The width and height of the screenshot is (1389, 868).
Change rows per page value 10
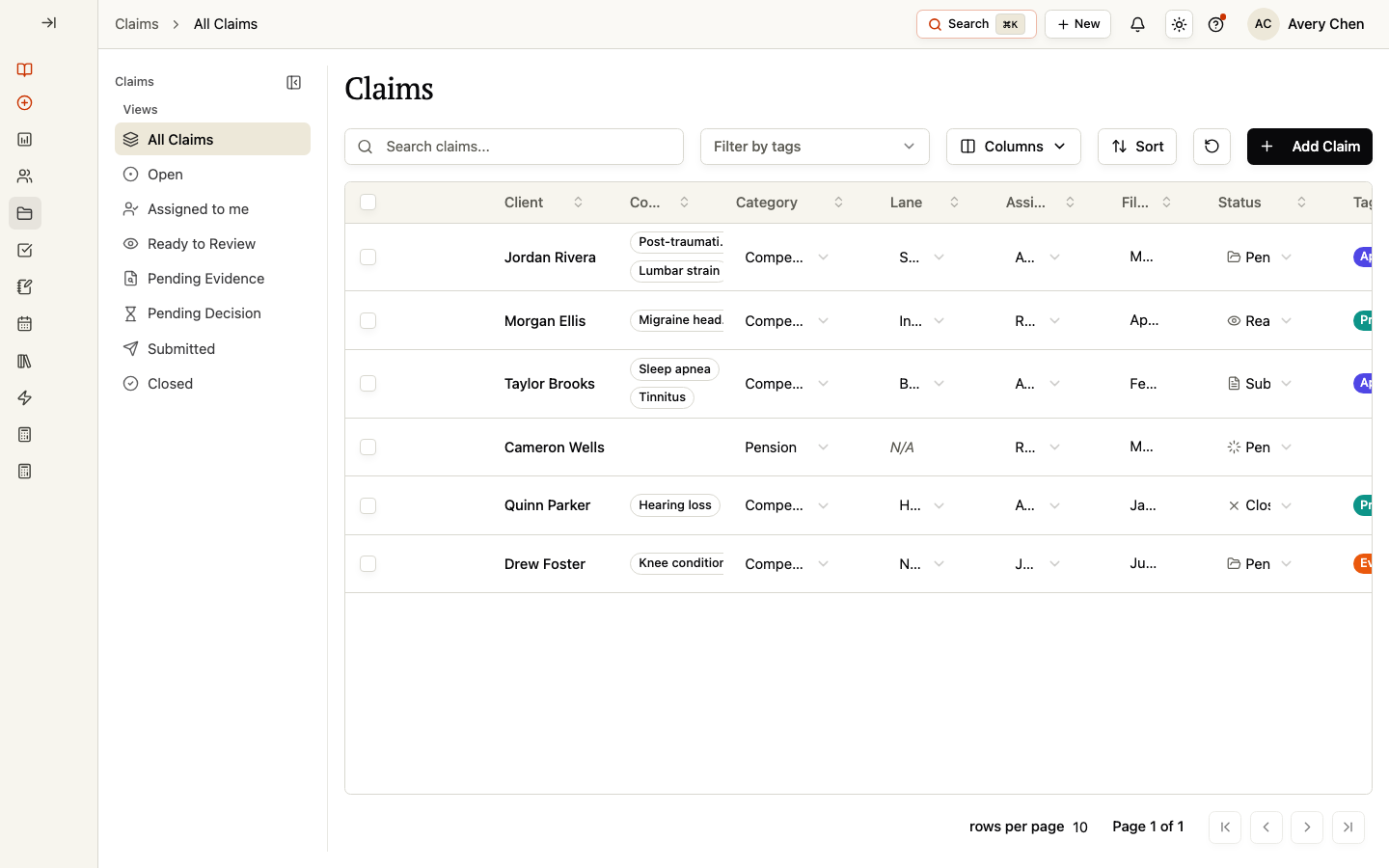pos(1080,827)
